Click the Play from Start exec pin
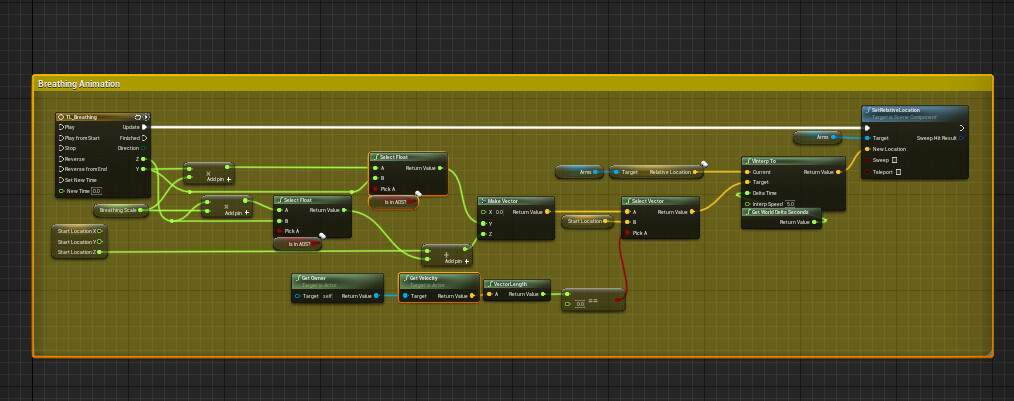This screenshot has height=401, width=1014. click(x=61, y=138)
